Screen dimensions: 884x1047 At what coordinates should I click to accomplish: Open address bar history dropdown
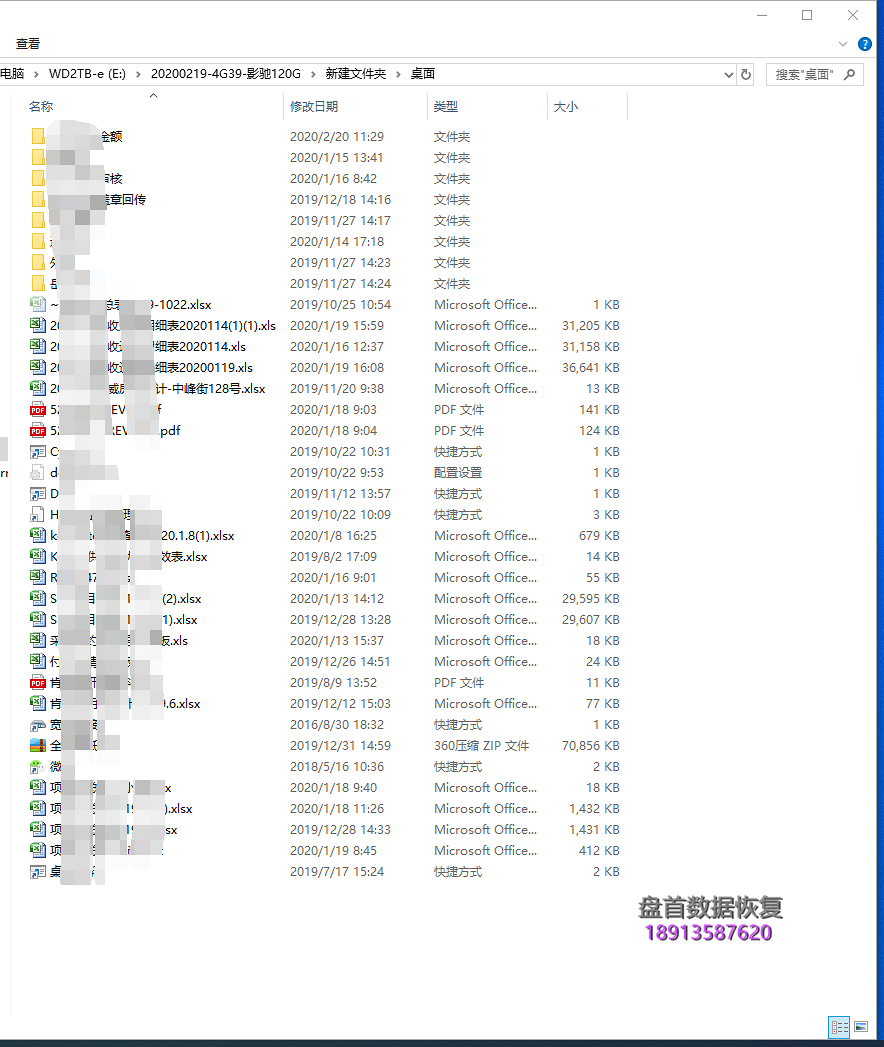click(x=728, y=74)
